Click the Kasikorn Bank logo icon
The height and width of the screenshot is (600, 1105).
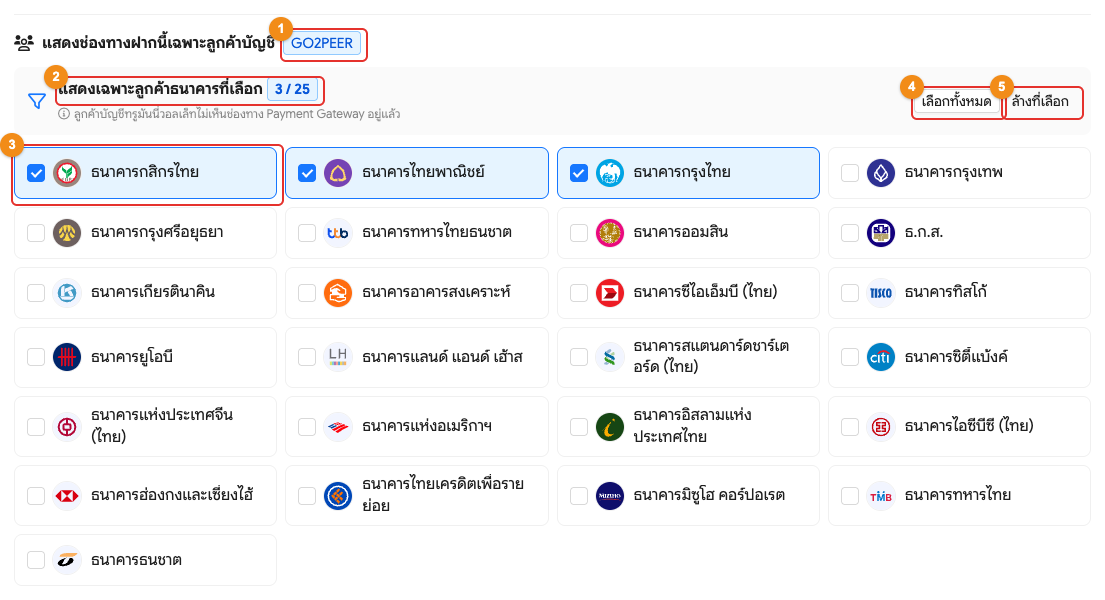coord(67,173)
